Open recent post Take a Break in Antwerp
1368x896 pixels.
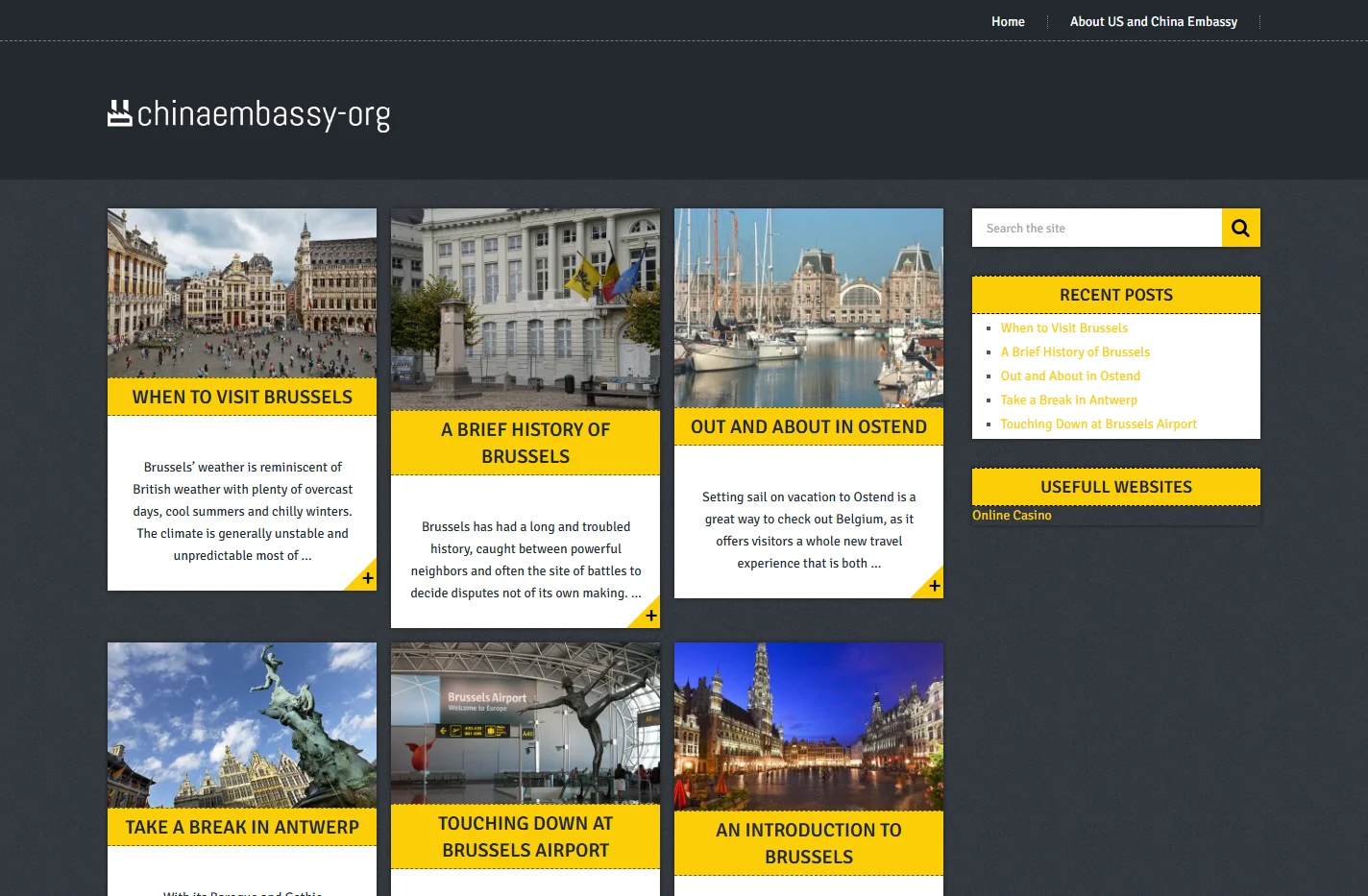point(1068,400)
